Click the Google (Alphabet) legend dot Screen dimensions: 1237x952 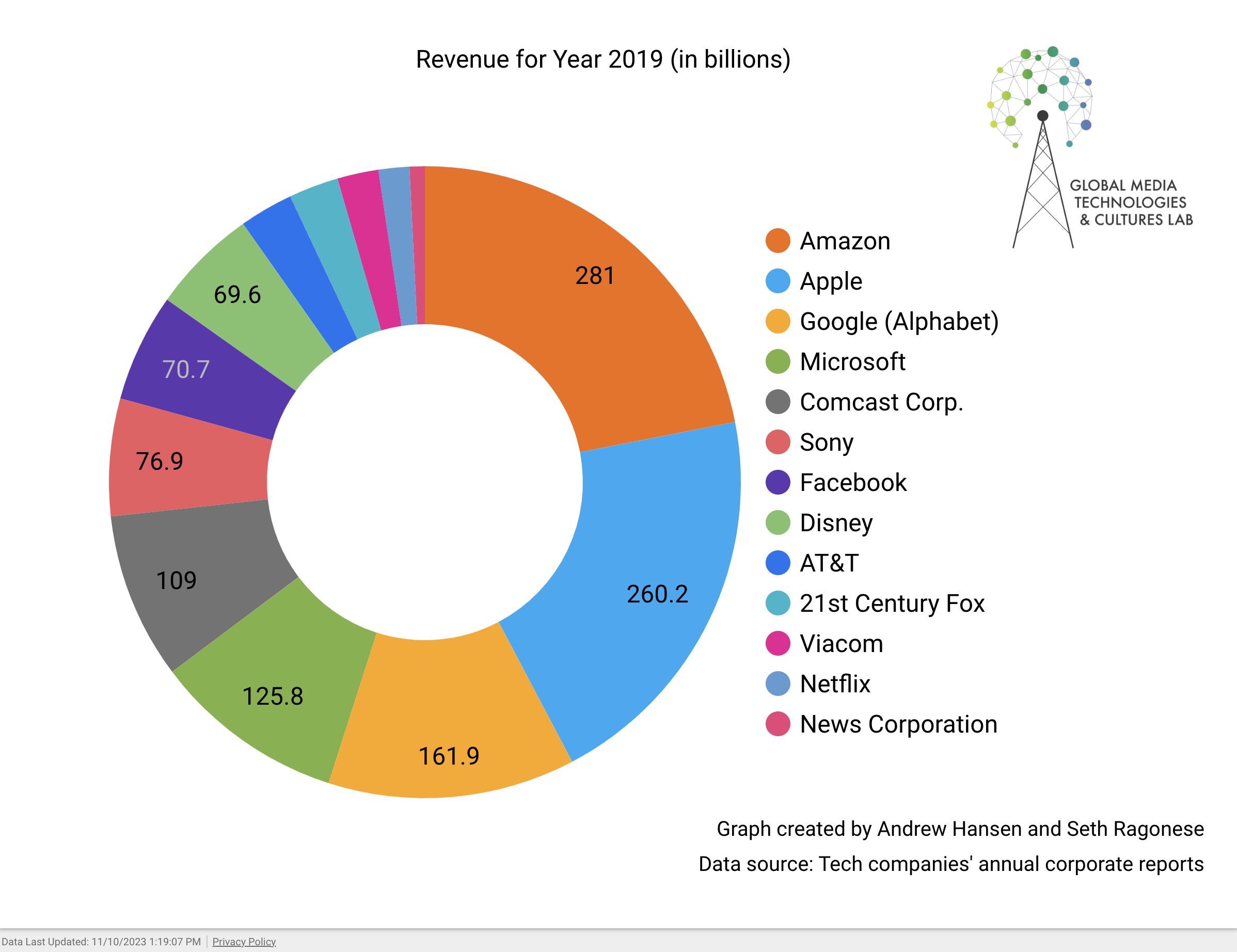(x=778, y=321)
